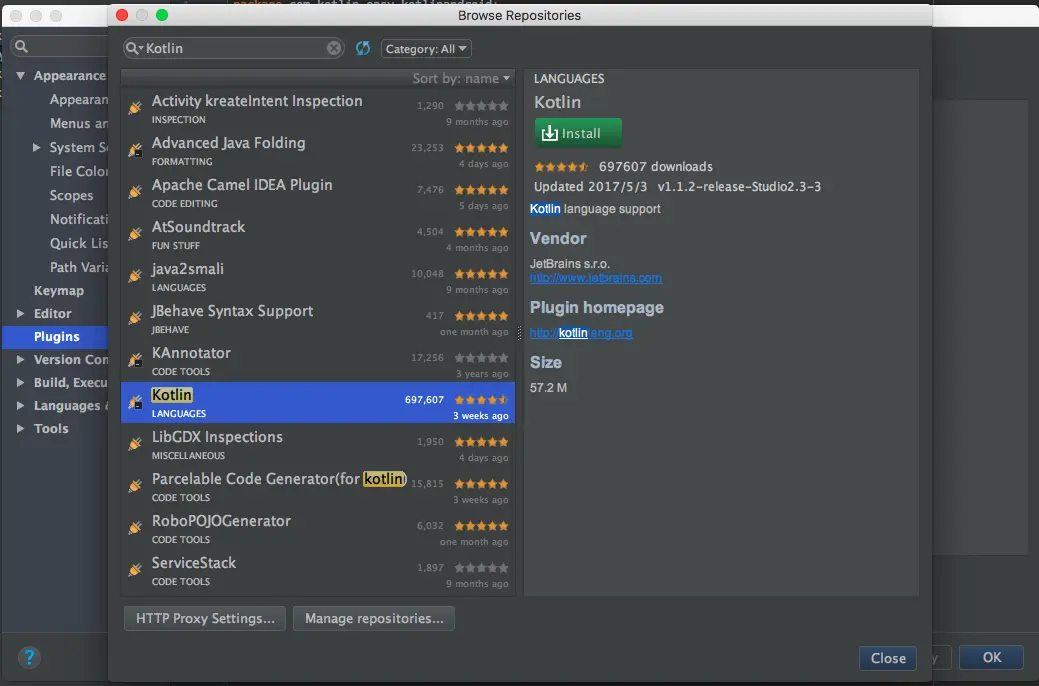Click the ServiceStack plugin icon
Viewport: 1039px width, 686px height.
135,569
